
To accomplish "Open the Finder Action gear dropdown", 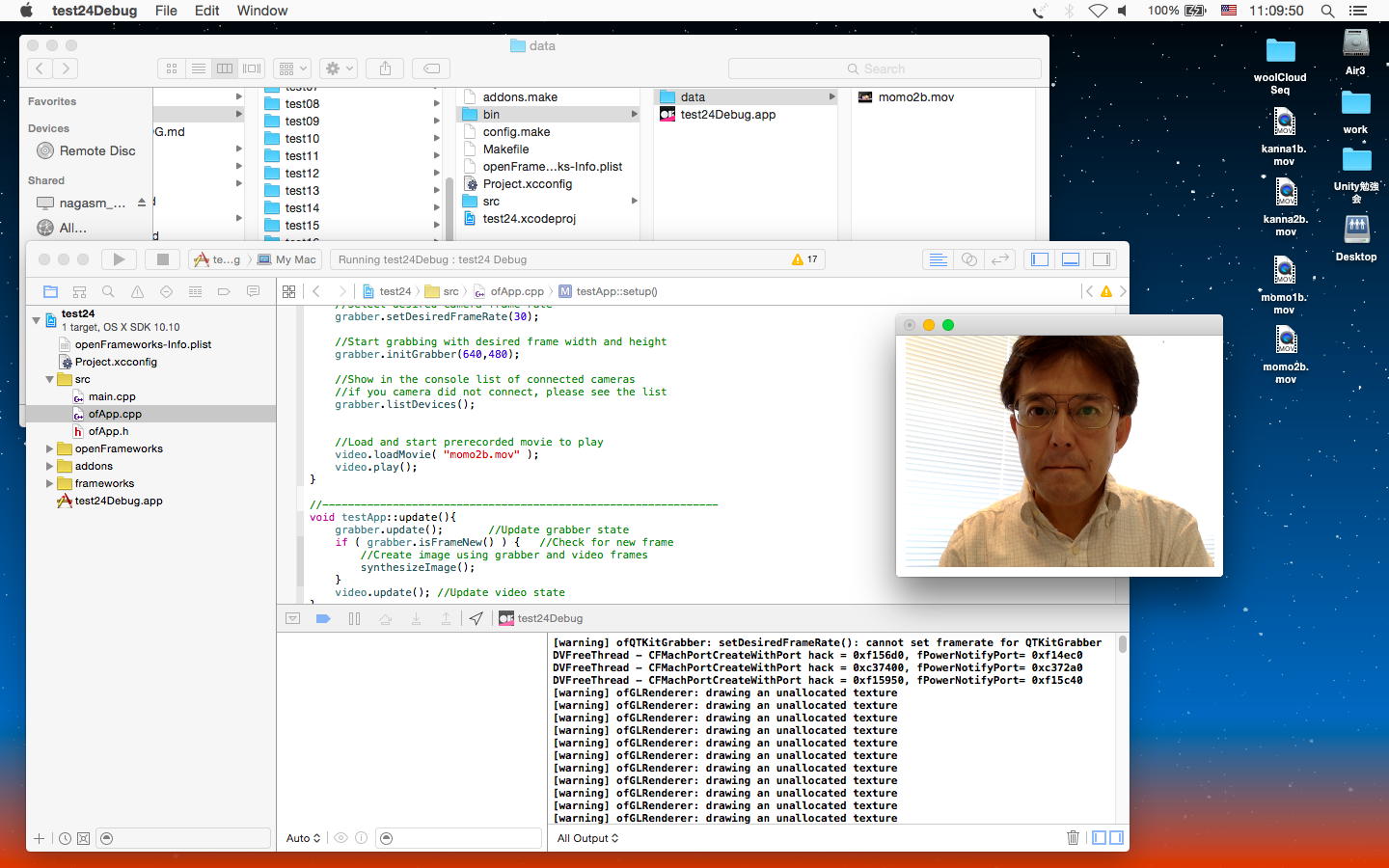I will pos(340,68).
